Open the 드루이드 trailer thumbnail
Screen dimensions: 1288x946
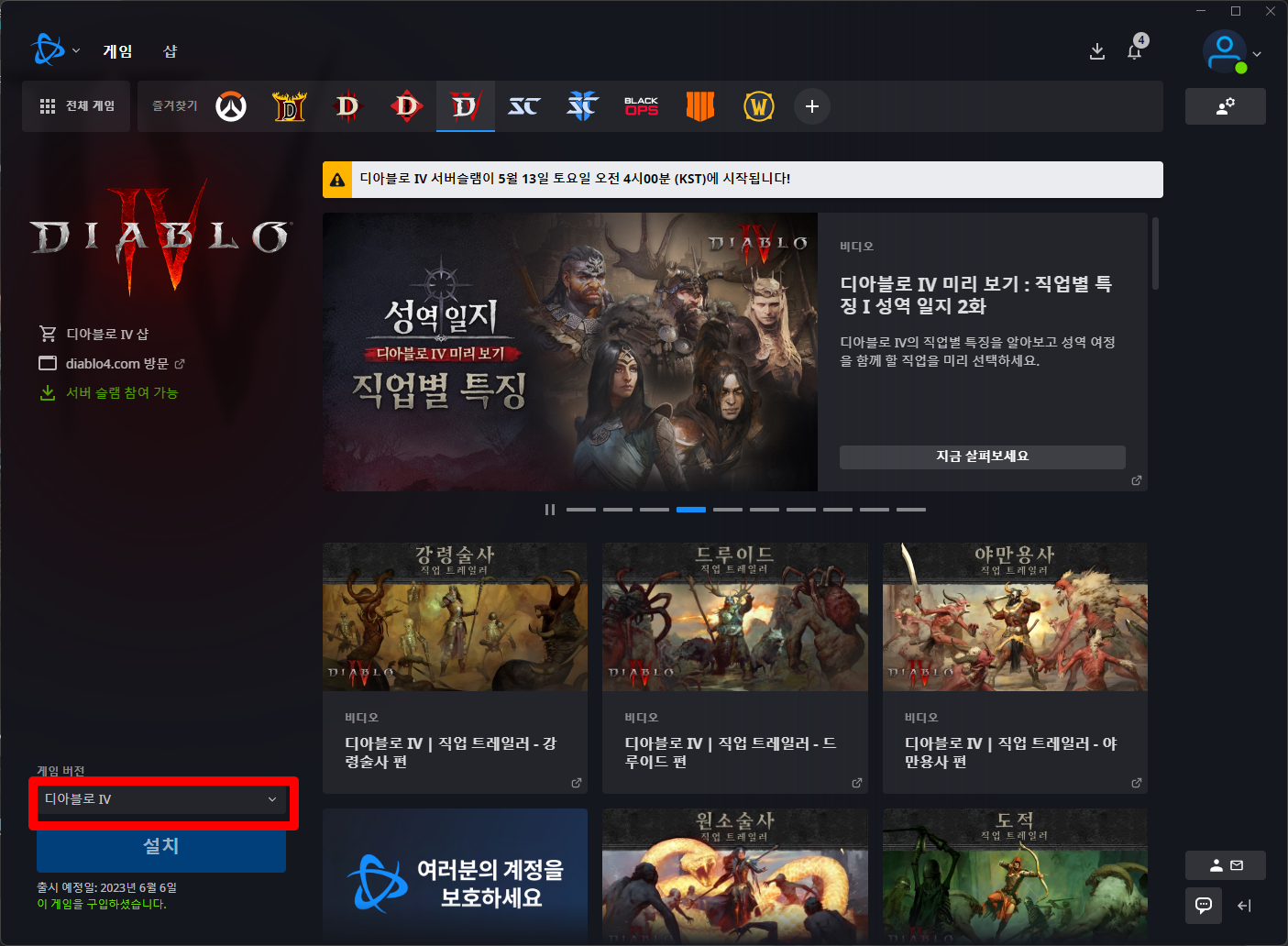click(x=735, y=617)
